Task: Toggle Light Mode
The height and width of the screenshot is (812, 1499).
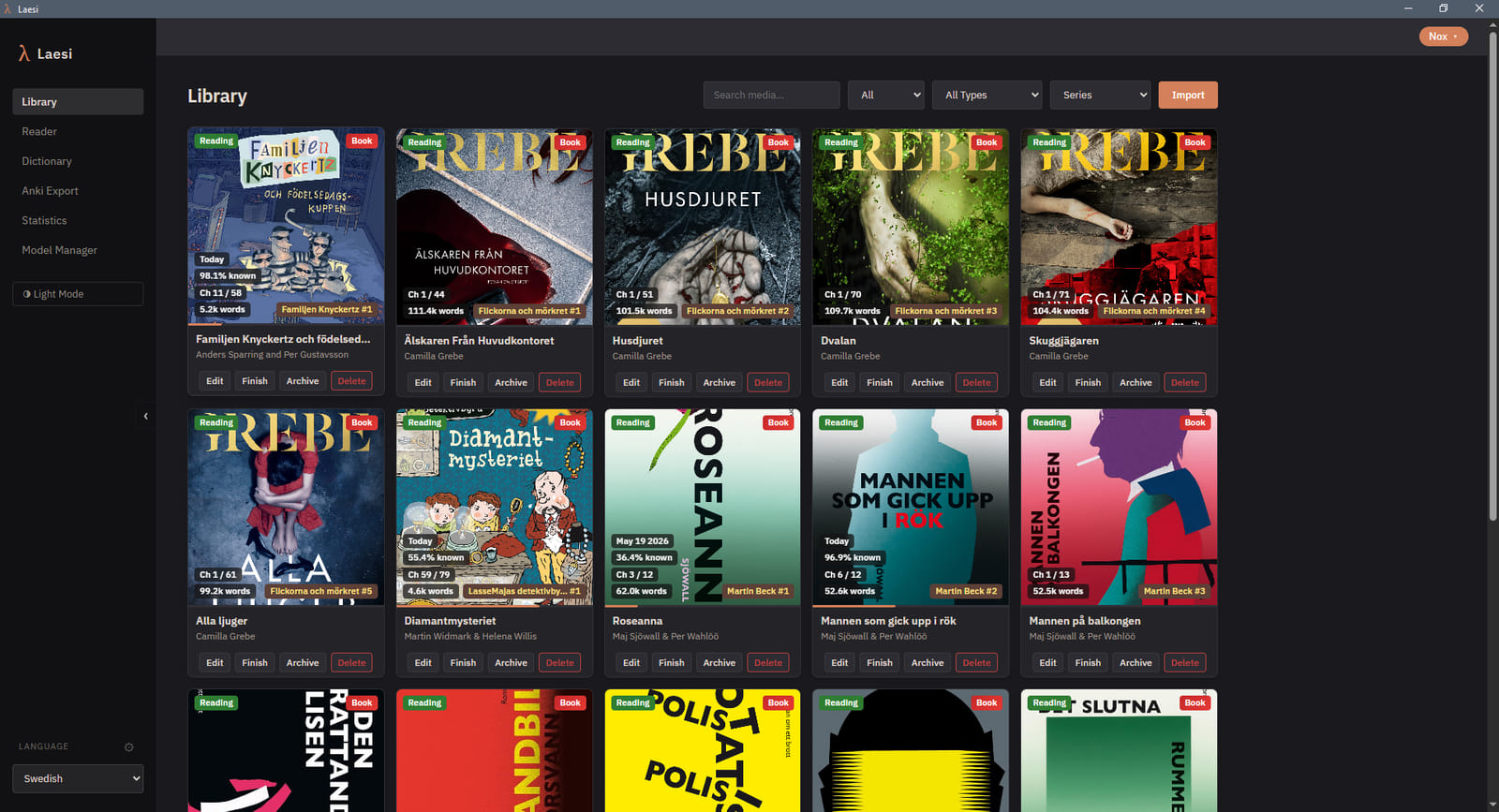Action: point(78,294)
